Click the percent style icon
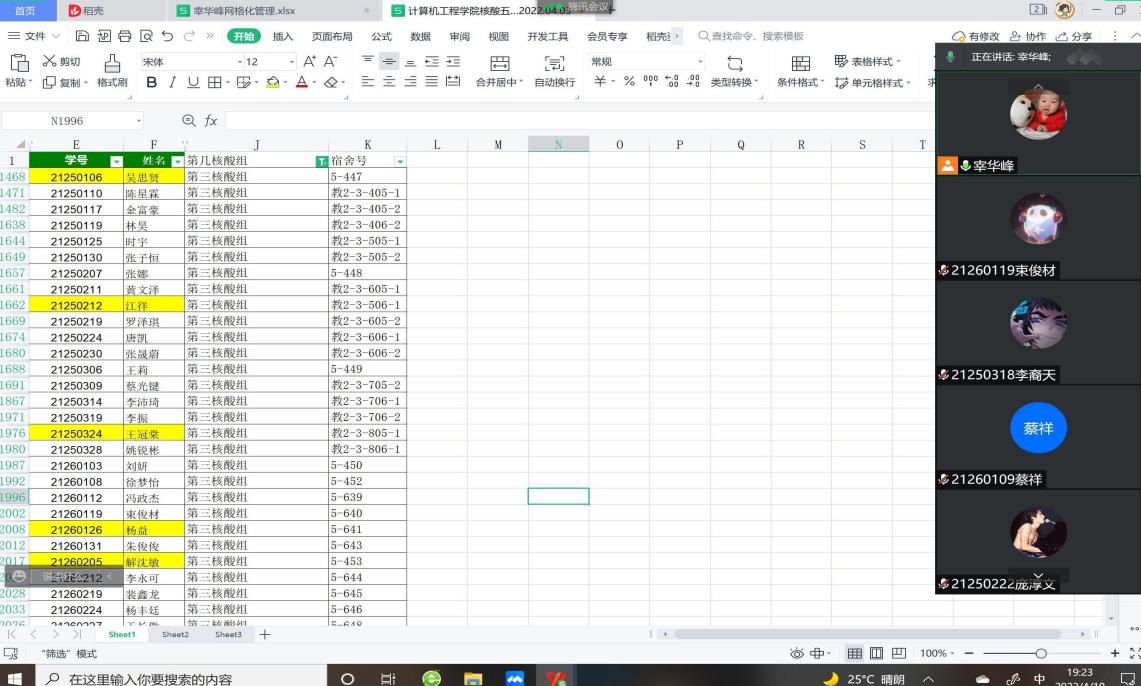The width and height of the screenshot is (1141, 686). pyautogui.click(x=629, y=81)
